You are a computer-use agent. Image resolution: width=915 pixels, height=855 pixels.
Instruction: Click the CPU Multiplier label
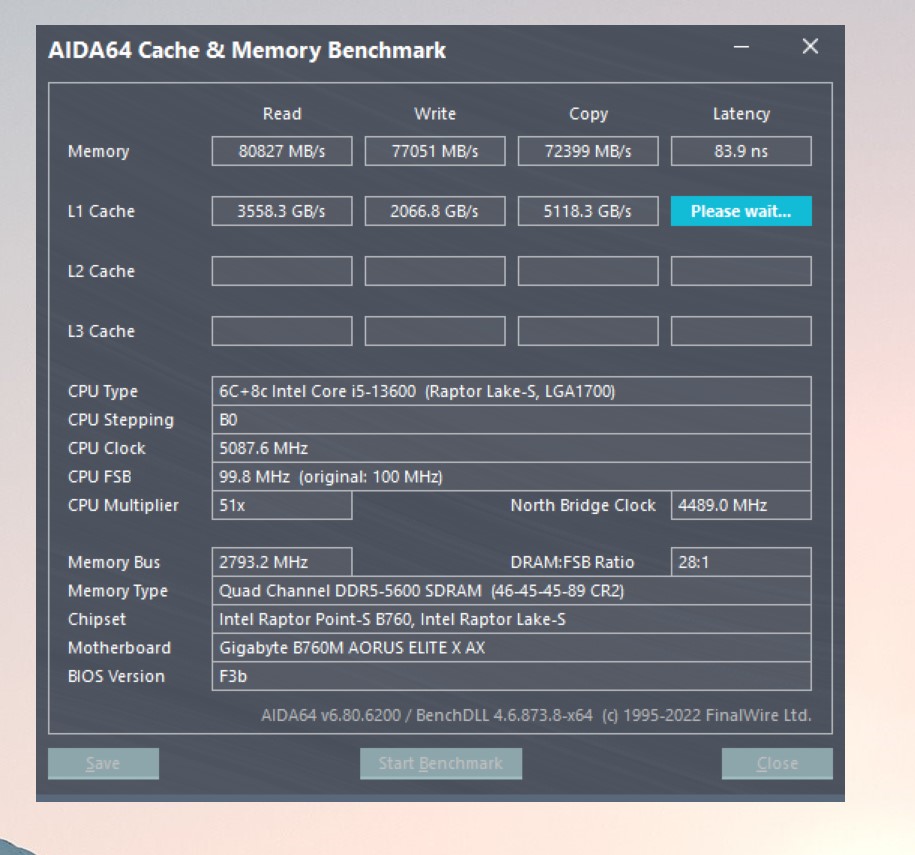123,506
